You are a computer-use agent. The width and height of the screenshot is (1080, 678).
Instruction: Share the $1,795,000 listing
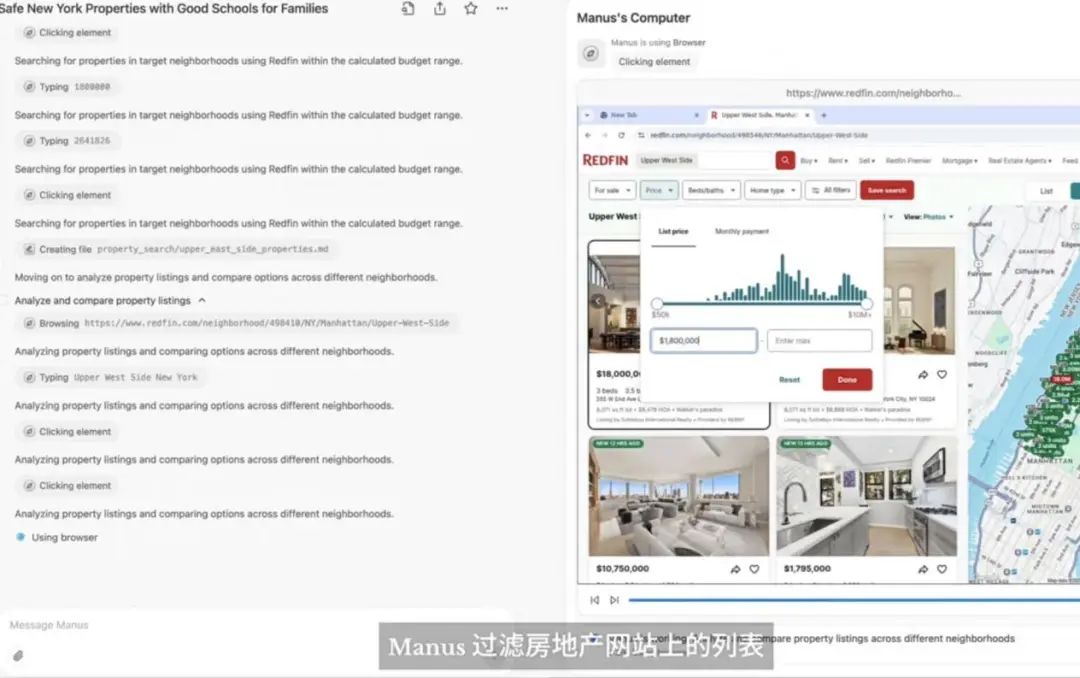tap(923, 569)
